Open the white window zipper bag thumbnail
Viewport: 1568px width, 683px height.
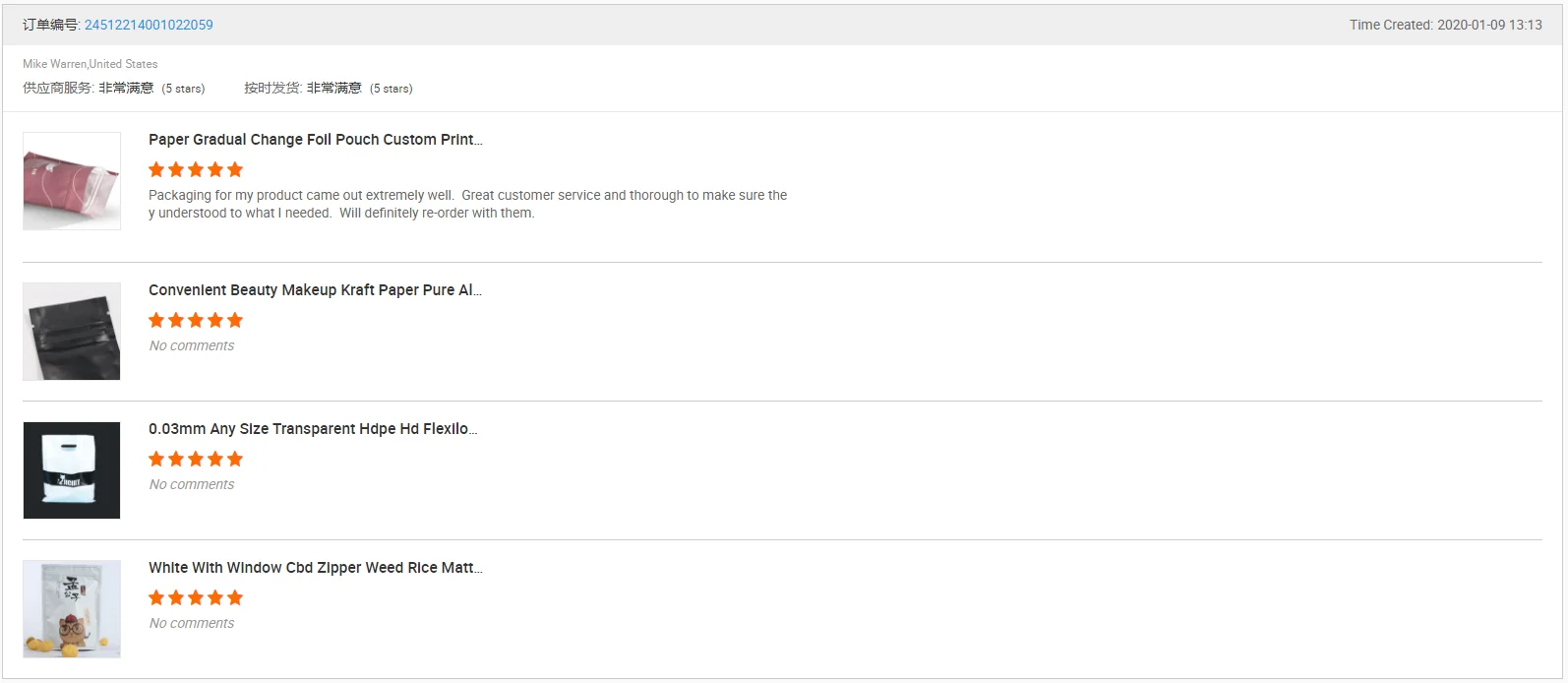pyautogui.click(x=72, y=609)
